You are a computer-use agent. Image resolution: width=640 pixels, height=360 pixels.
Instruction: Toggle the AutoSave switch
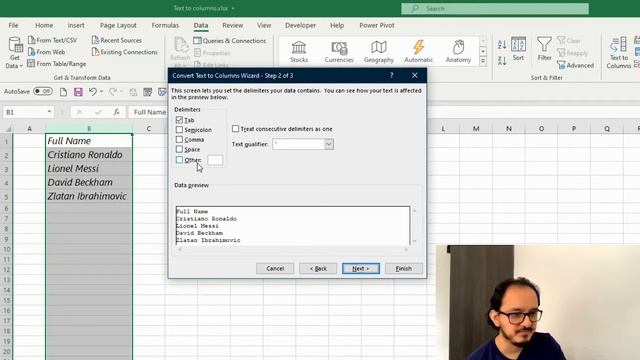pyautogui.click(x=43, y=91)
